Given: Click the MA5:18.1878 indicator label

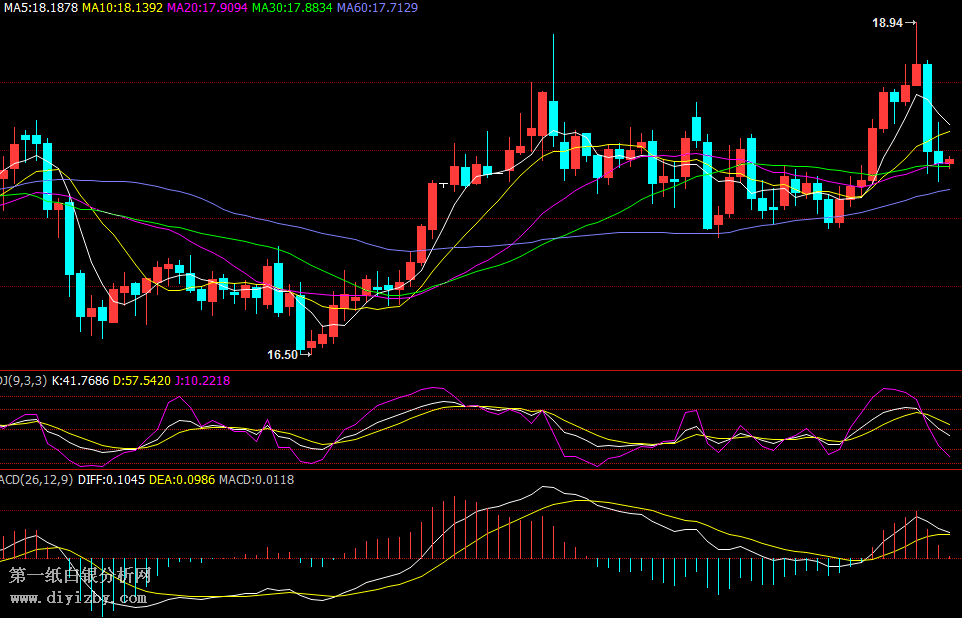Looking at the screenshot, I should tap(40, 8).
